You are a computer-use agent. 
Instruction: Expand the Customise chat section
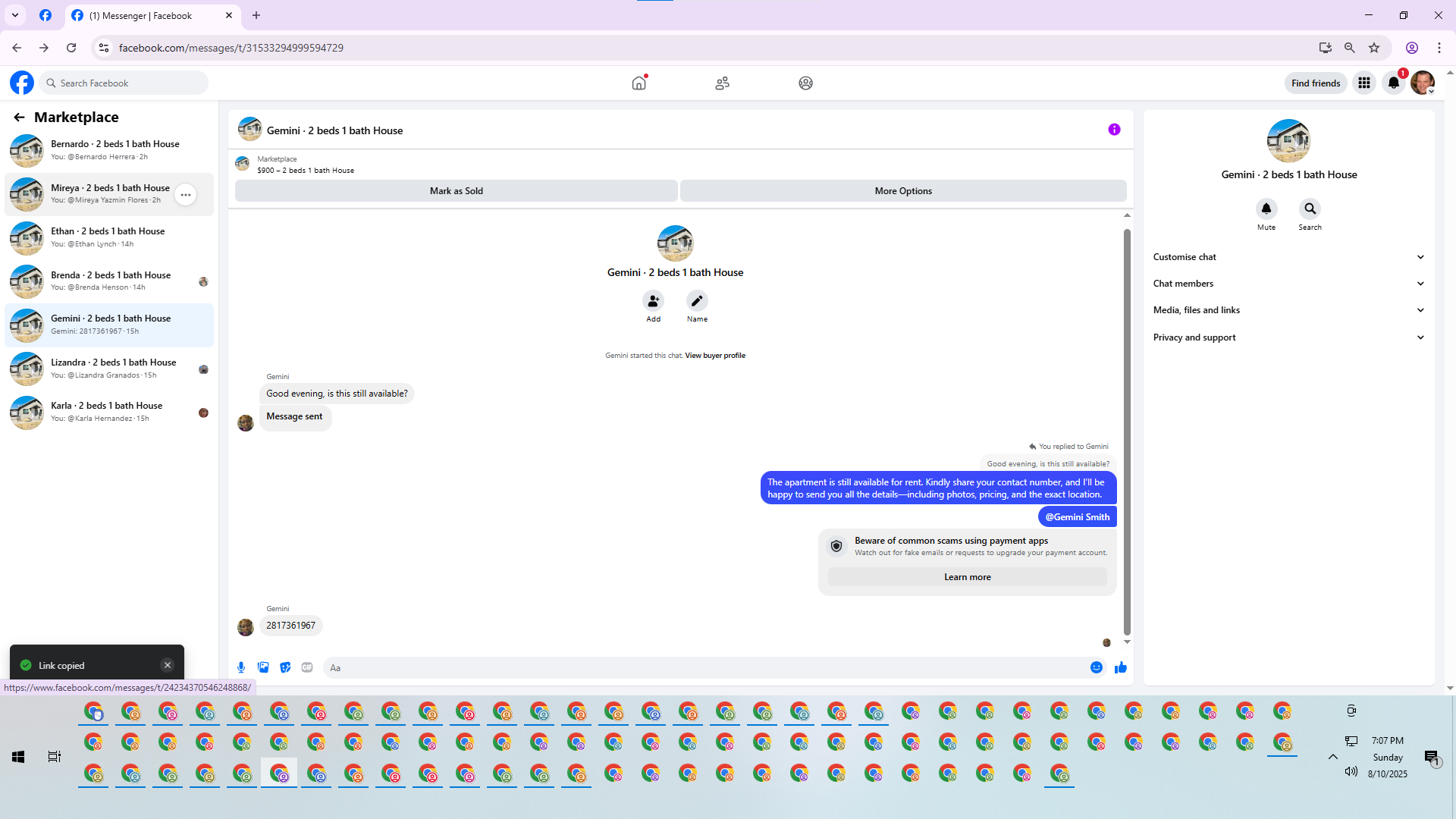click(x=1288, y=257)
